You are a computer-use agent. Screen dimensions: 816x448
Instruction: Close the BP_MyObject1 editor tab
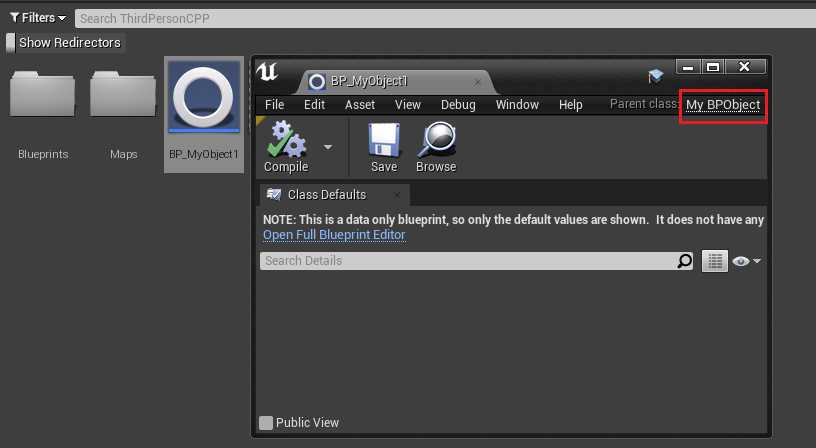tap(477, 82)
